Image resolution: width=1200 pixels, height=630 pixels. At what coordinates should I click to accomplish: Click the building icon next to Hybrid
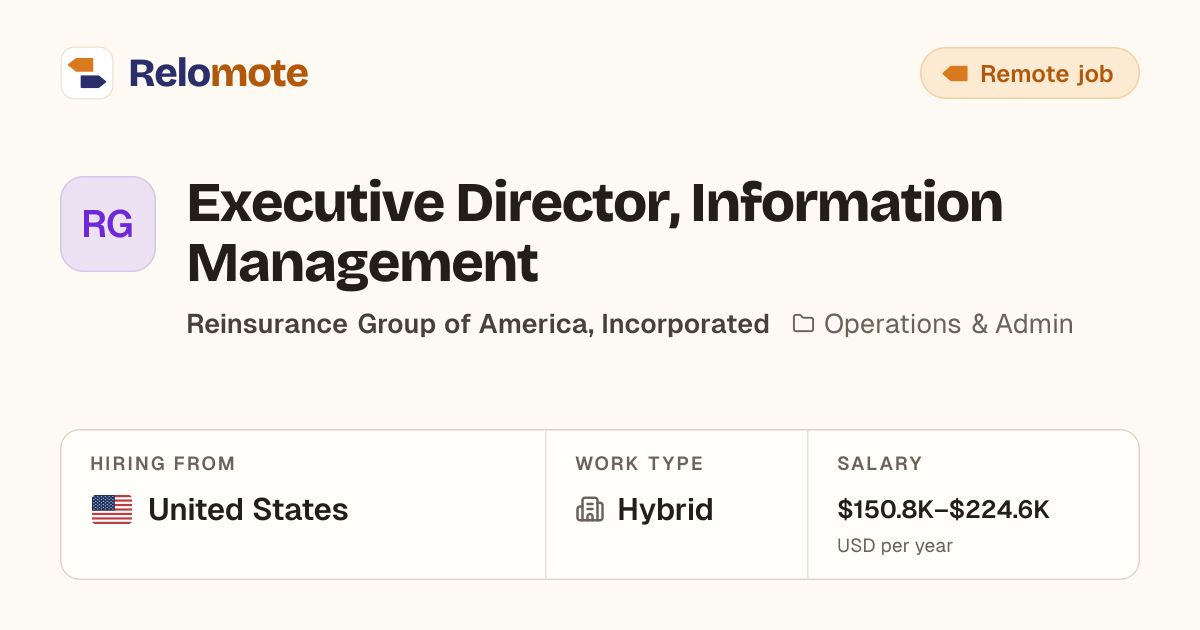click(x=590, y=510)
